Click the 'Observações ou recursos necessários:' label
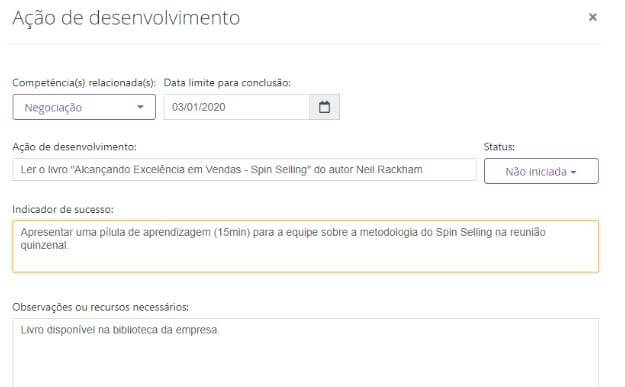 (x=100, y=307)
